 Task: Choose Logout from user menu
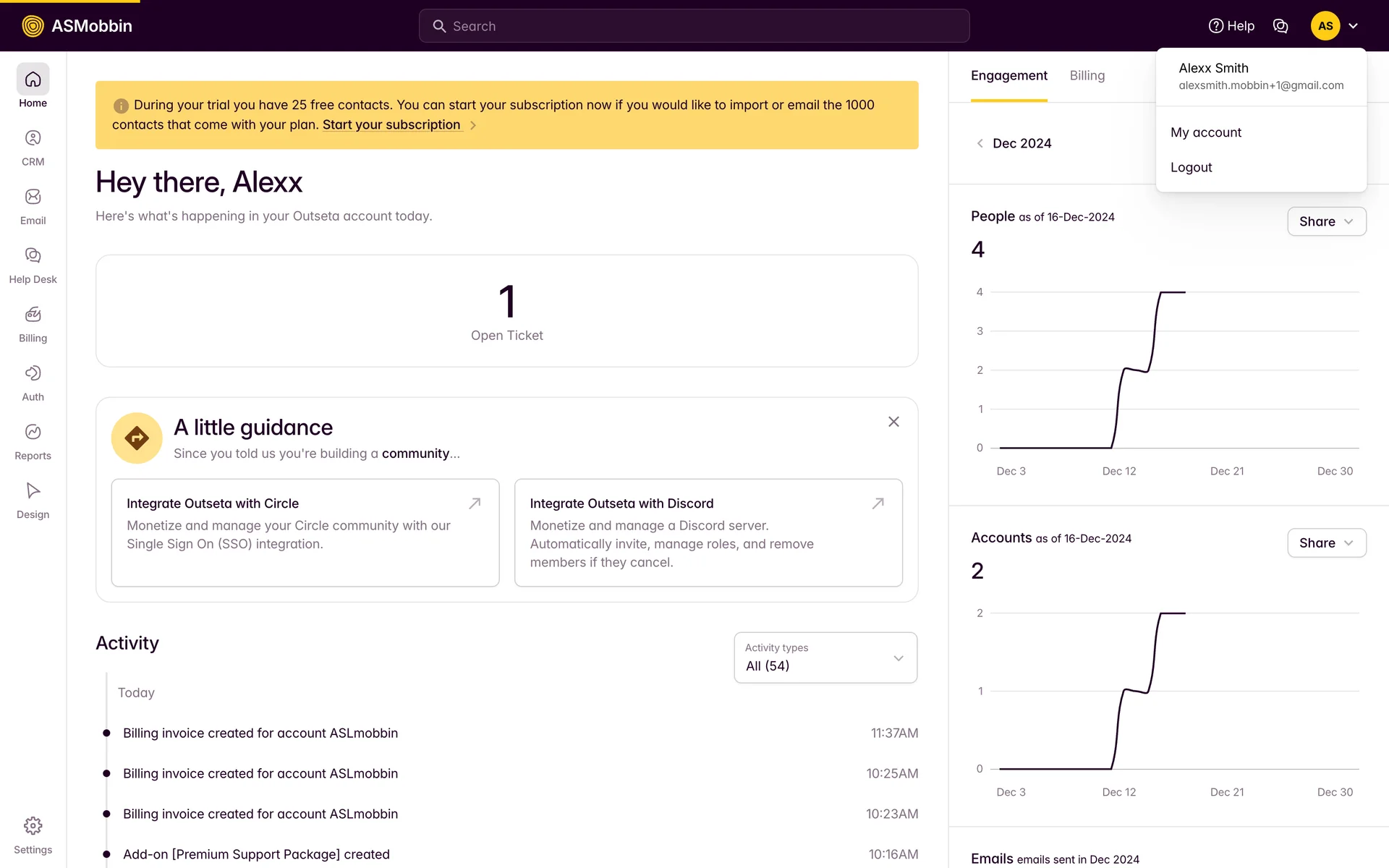tap(1191, 167)
